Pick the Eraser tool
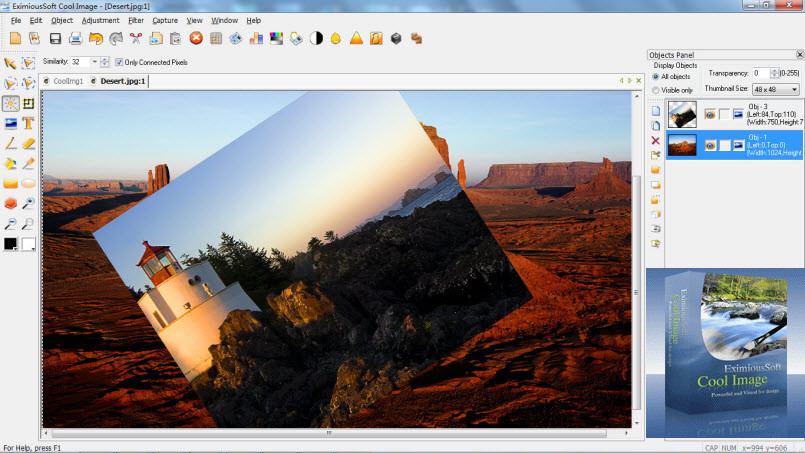 coord(28,144)
